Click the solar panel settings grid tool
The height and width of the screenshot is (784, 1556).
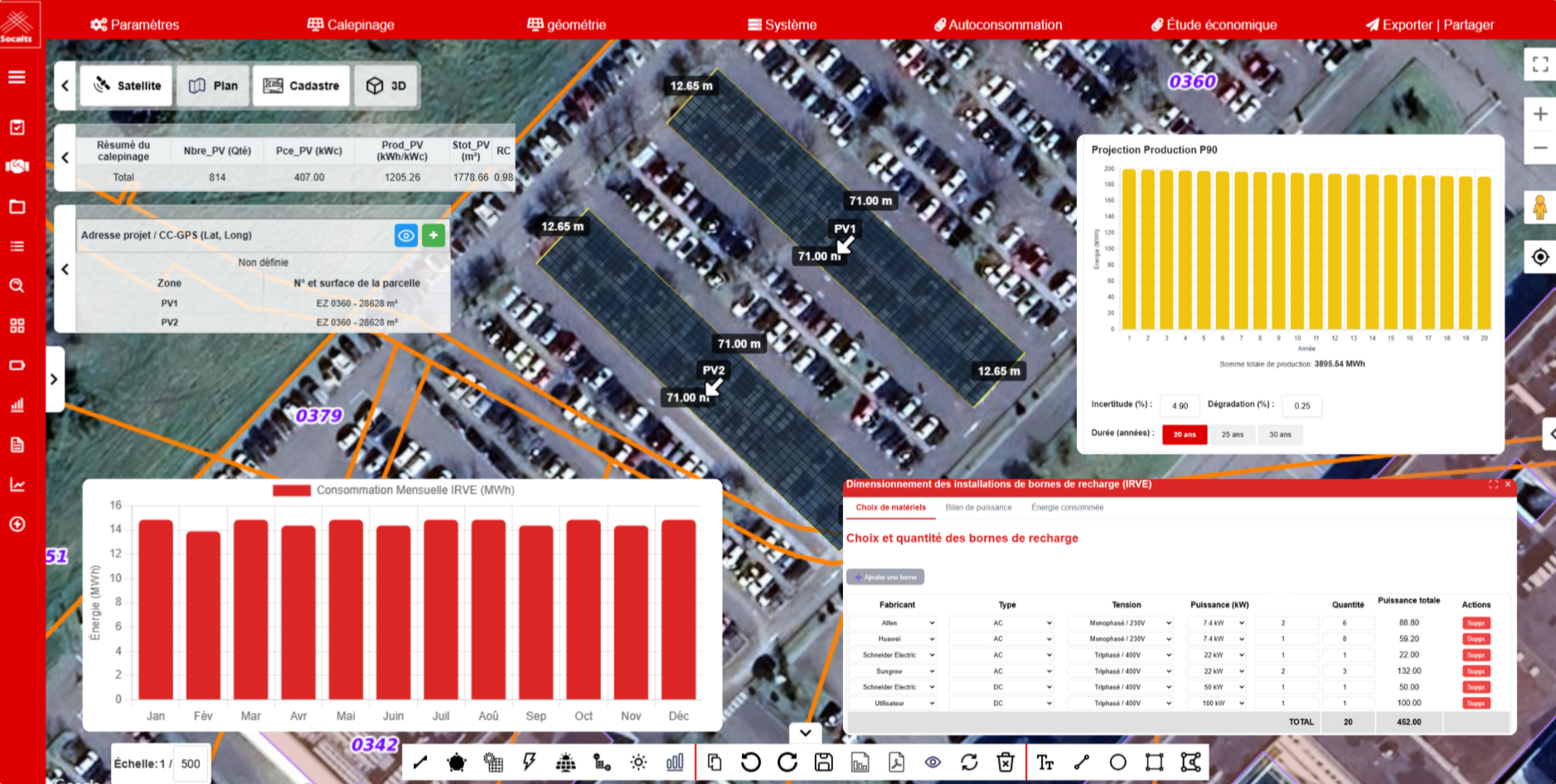pos(493,762)
